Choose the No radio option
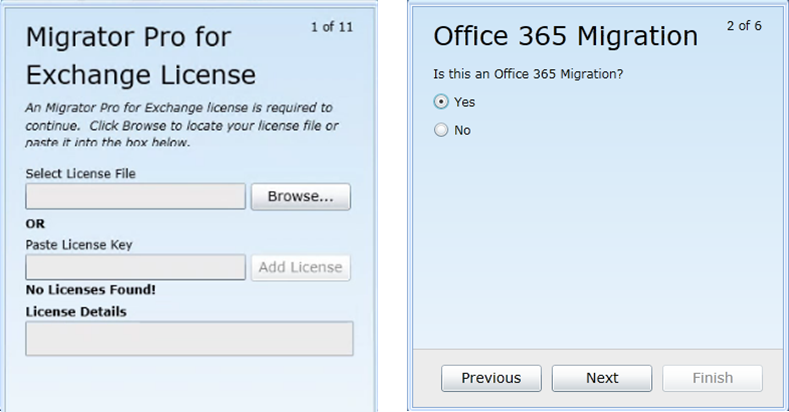This screenshot has width=789, height=412. (441, 130)
